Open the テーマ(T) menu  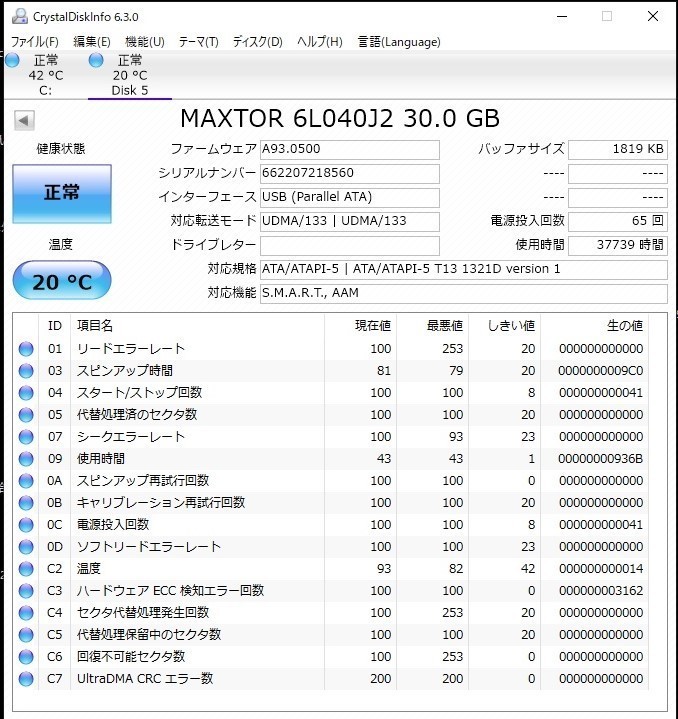[x=198, y=42]
